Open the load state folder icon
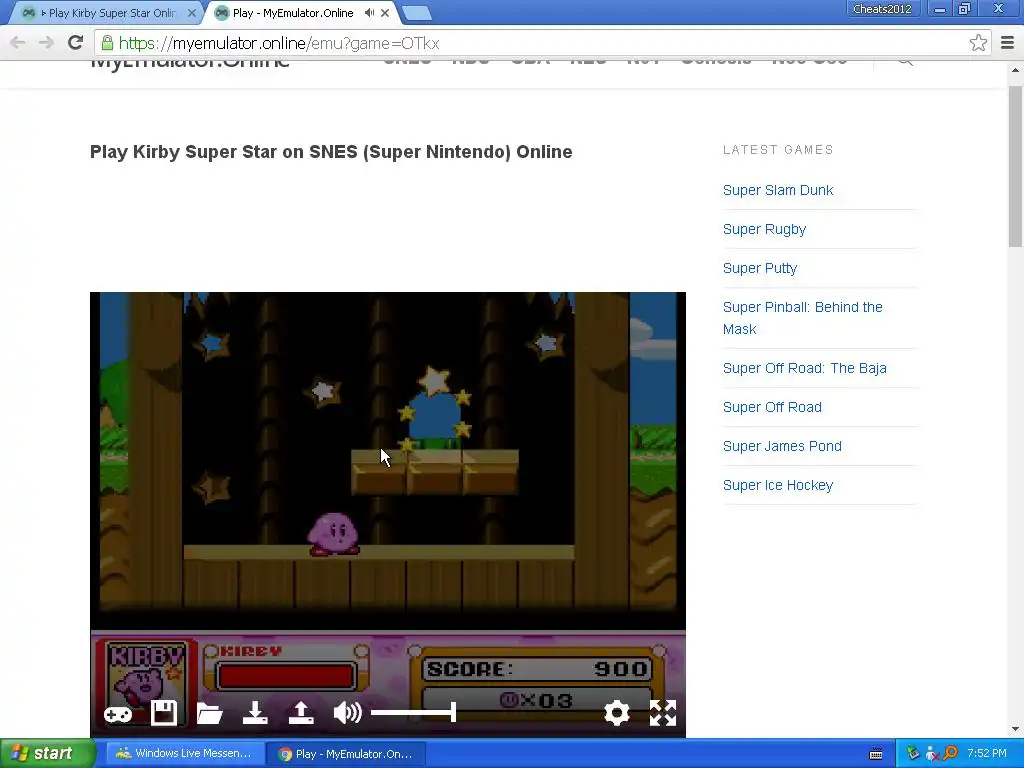The image size is (1024, 768). coord(210,714)
